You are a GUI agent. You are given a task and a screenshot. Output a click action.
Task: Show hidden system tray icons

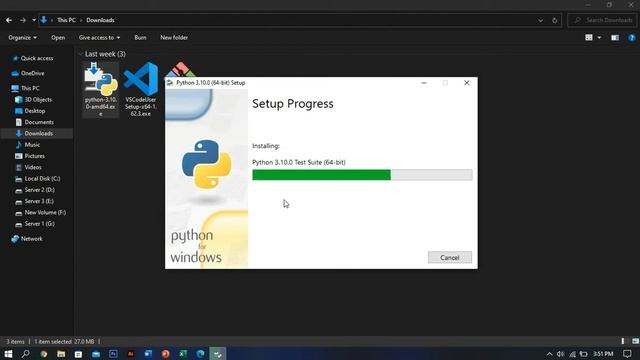[549, 354]
